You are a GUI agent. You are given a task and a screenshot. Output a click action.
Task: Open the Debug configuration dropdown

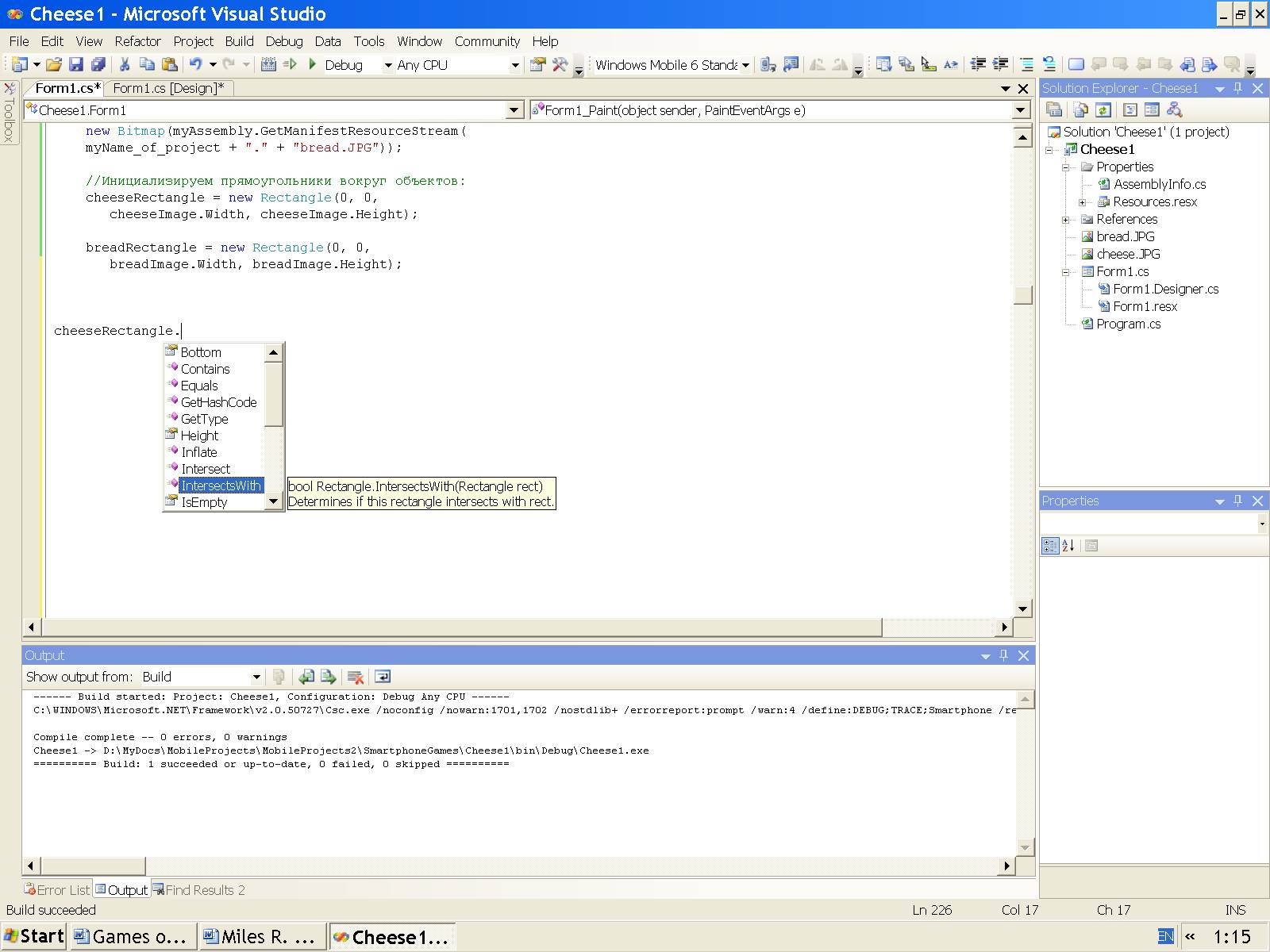(388, 65)
